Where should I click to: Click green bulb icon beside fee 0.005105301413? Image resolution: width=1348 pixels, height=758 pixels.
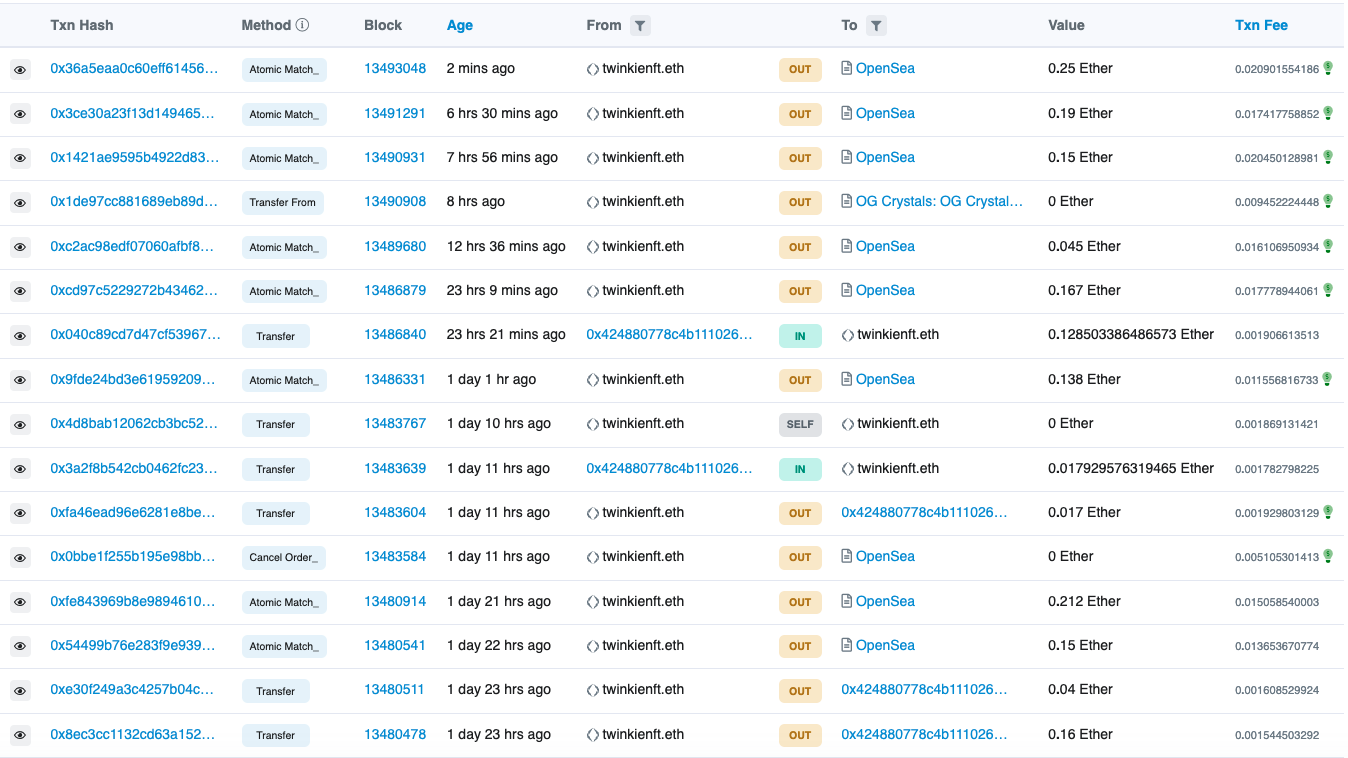point(1328,556)
